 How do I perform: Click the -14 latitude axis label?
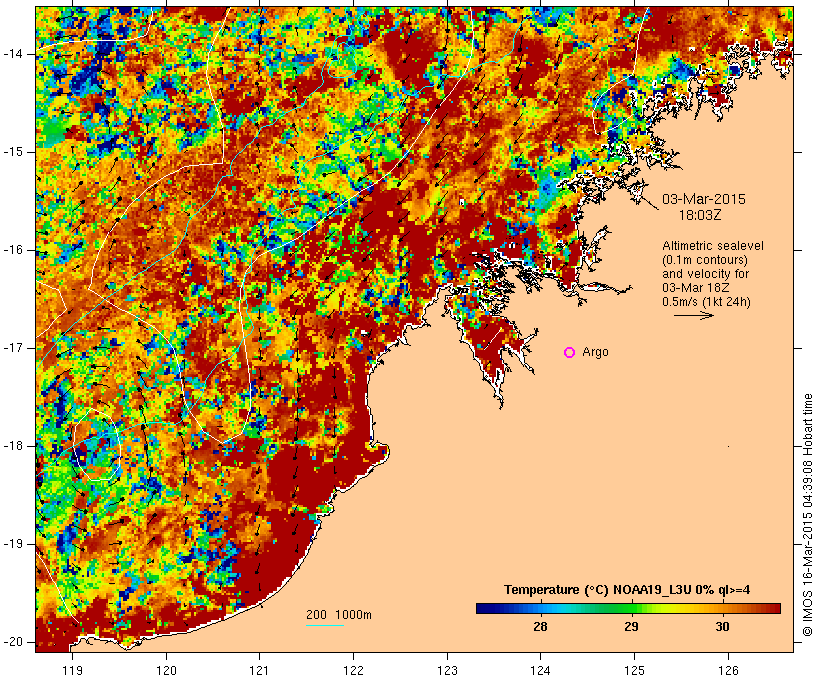pos(12,54)
